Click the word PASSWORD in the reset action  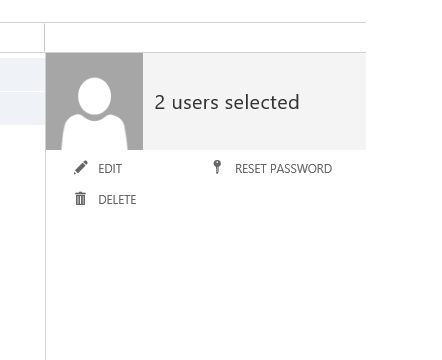pyautogui.click(x=301, y=169)
